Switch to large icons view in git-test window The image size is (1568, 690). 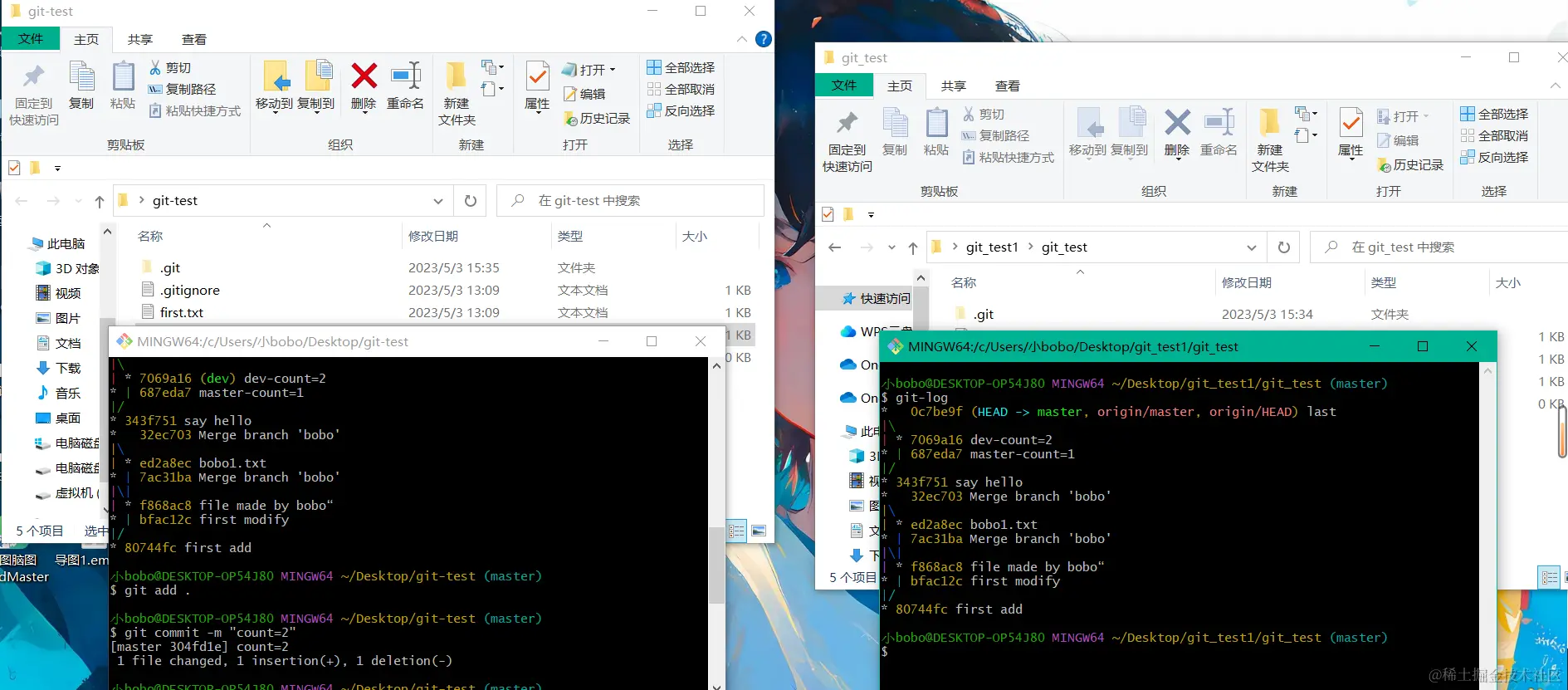[x=759, y=531]
